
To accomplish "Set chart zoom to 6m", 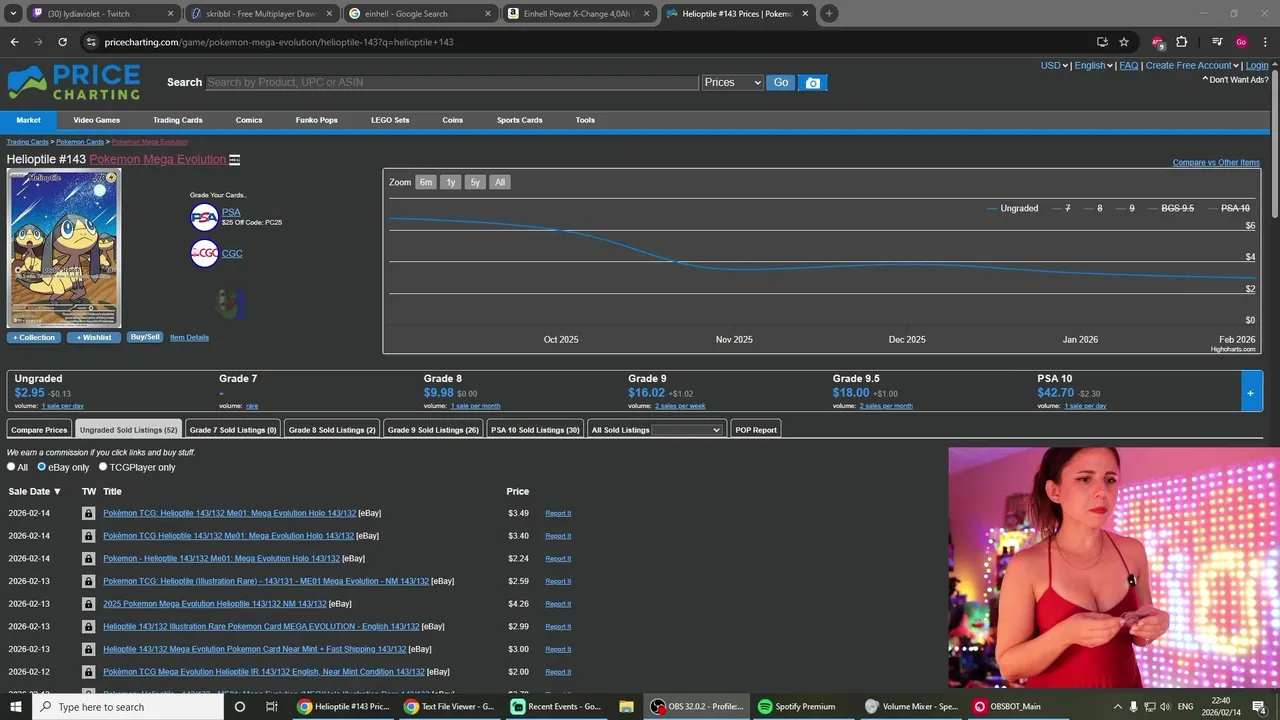I will (426, 182).
